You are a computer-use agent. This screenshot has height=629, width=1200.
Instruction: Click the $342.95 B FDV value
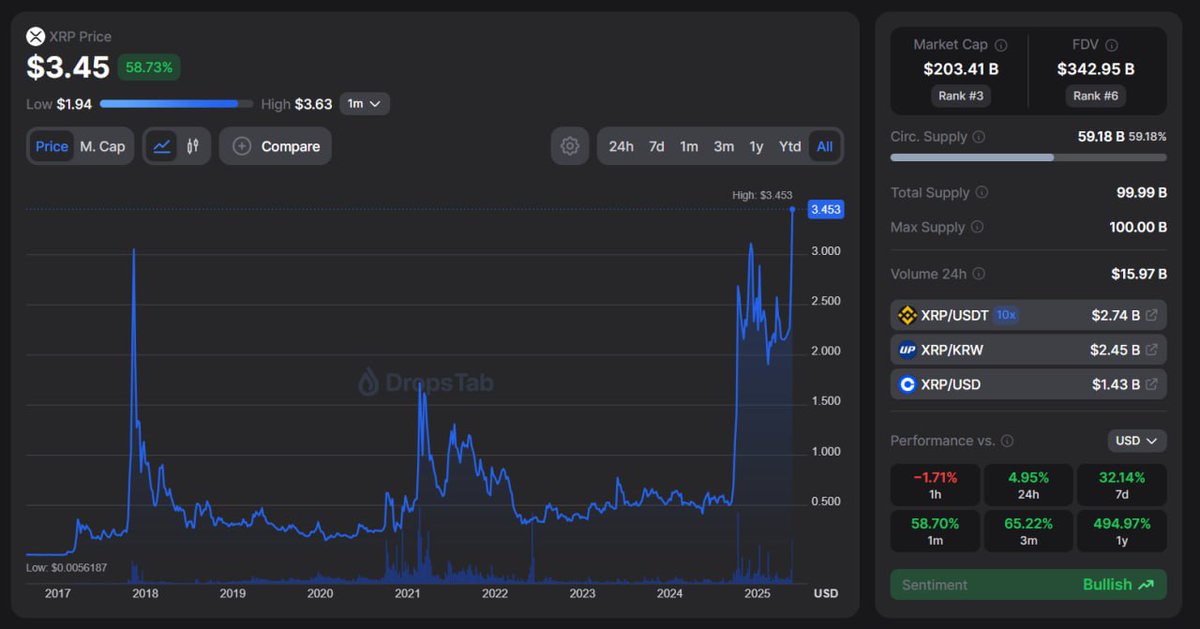point(1096,69)
